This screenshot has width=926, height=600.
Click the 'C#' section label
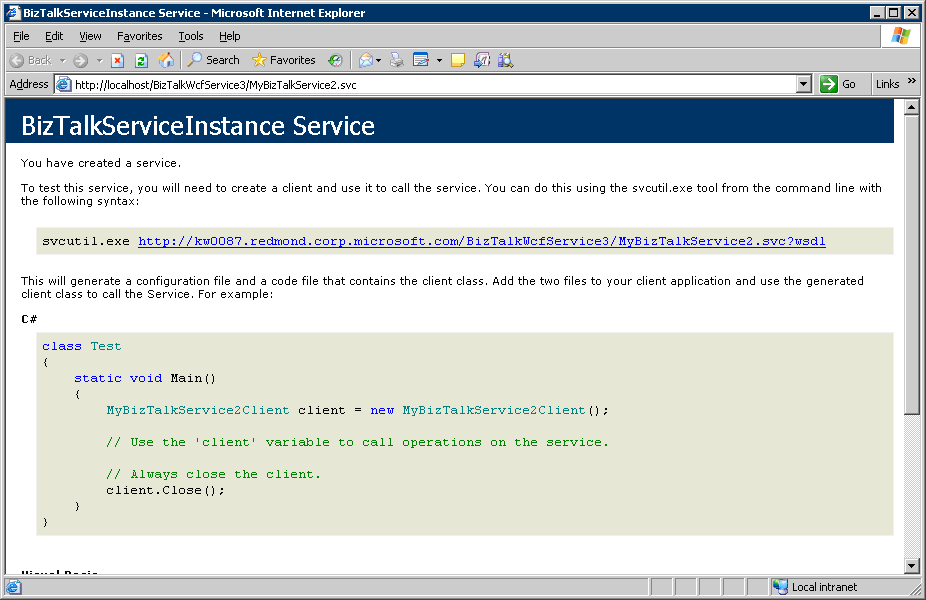tap(29, 319)
